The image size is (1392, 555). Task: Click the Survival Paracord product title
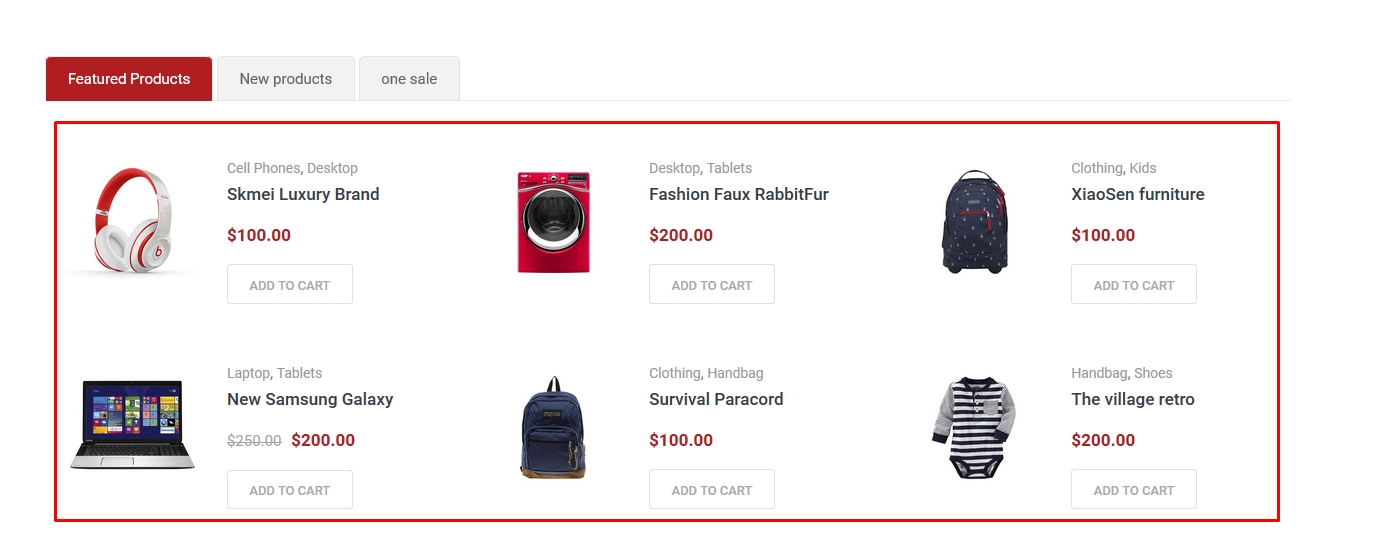[716, 399]
